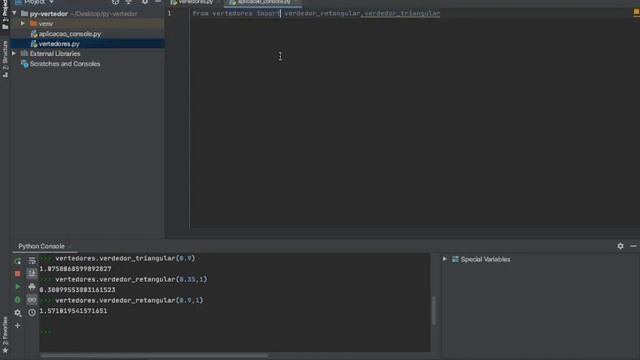Click console result 1.571019541571651
Viewport: 640px width, 360px height.
point(73,311)
